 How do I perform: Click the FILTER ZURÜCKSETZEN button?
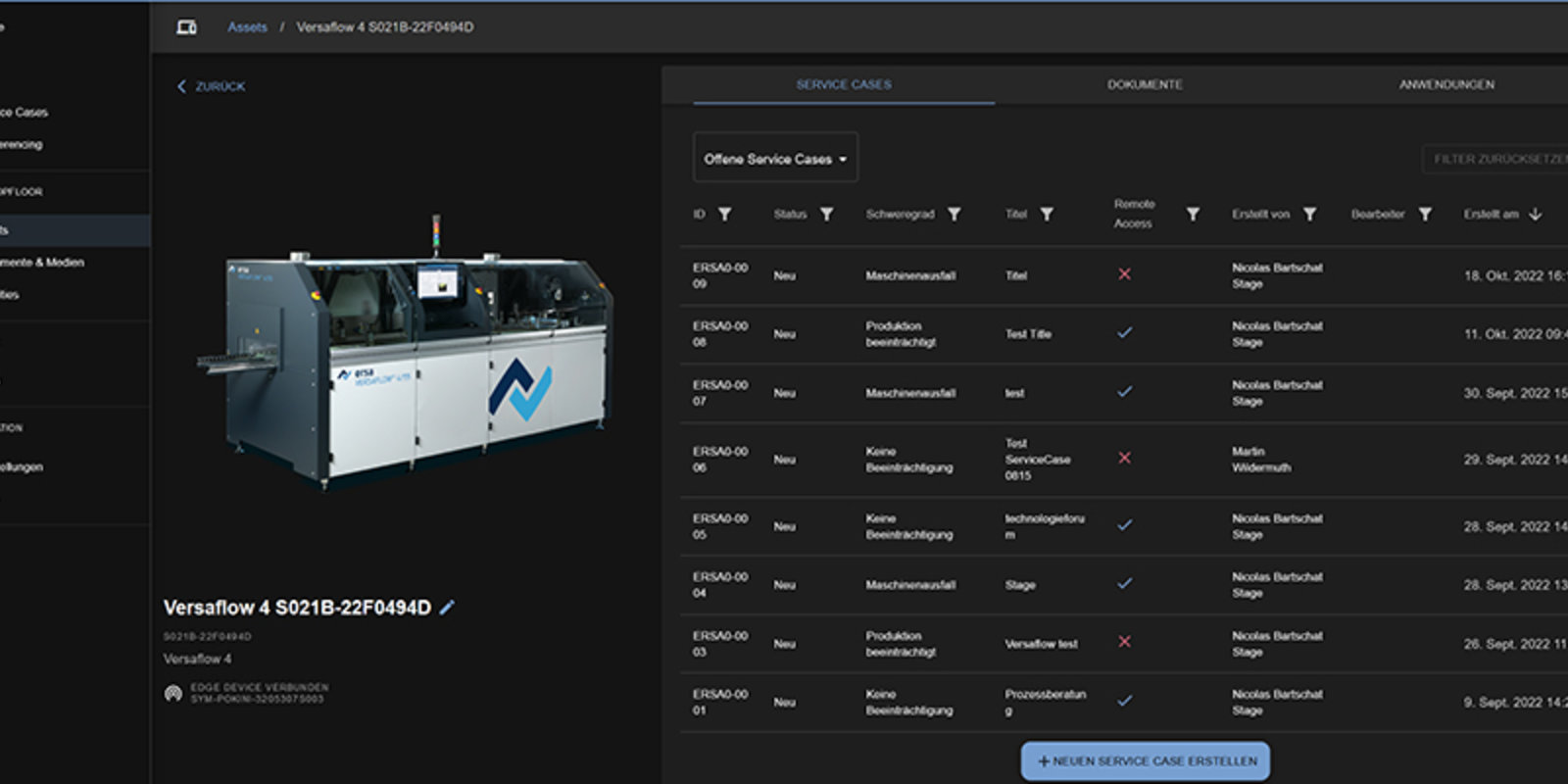point(1496,159)
